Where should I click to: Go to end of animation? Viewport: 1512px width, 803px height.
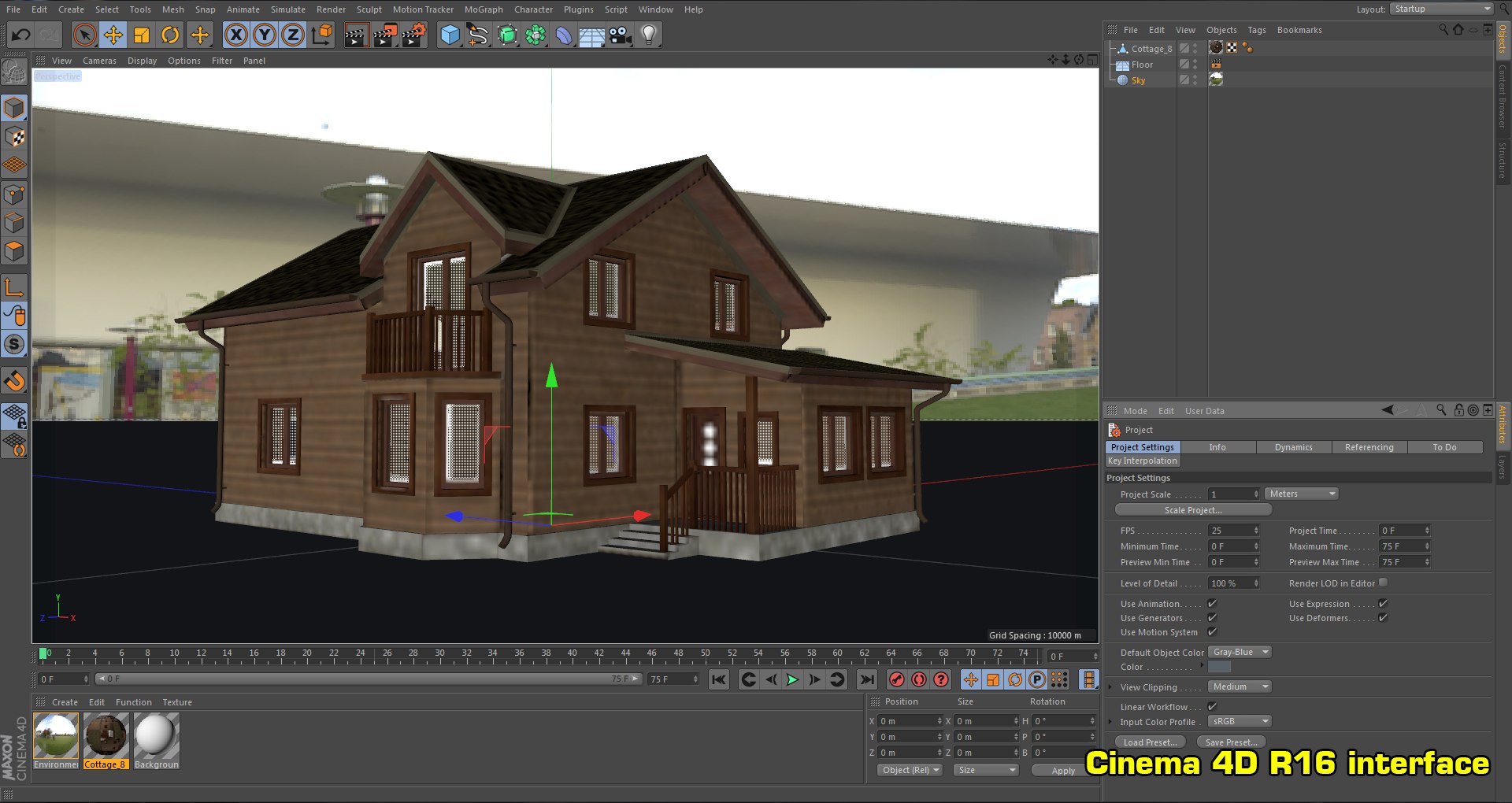point(867,679)
